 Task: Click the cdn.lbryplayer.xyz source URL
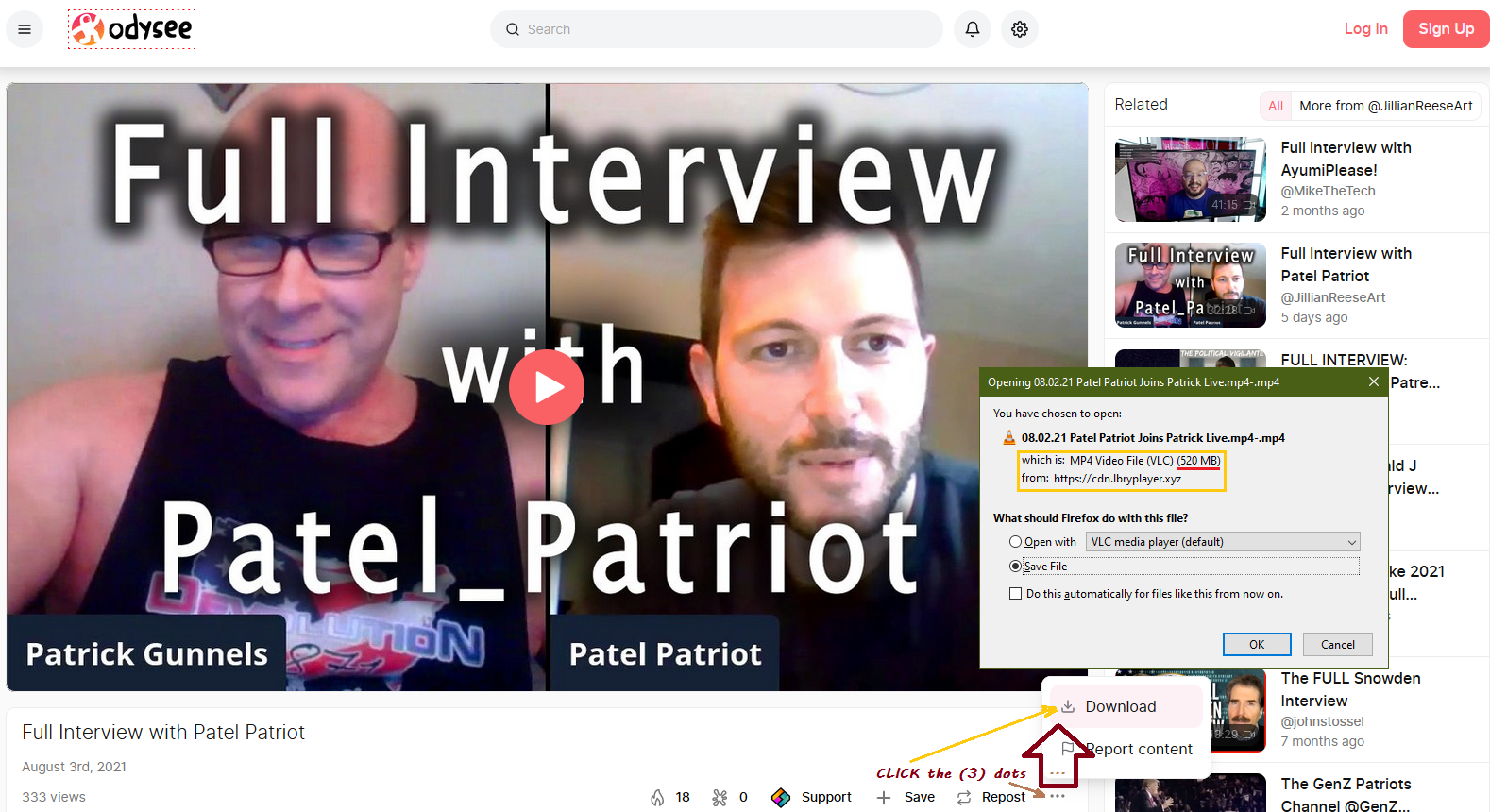click(1117, 479)
